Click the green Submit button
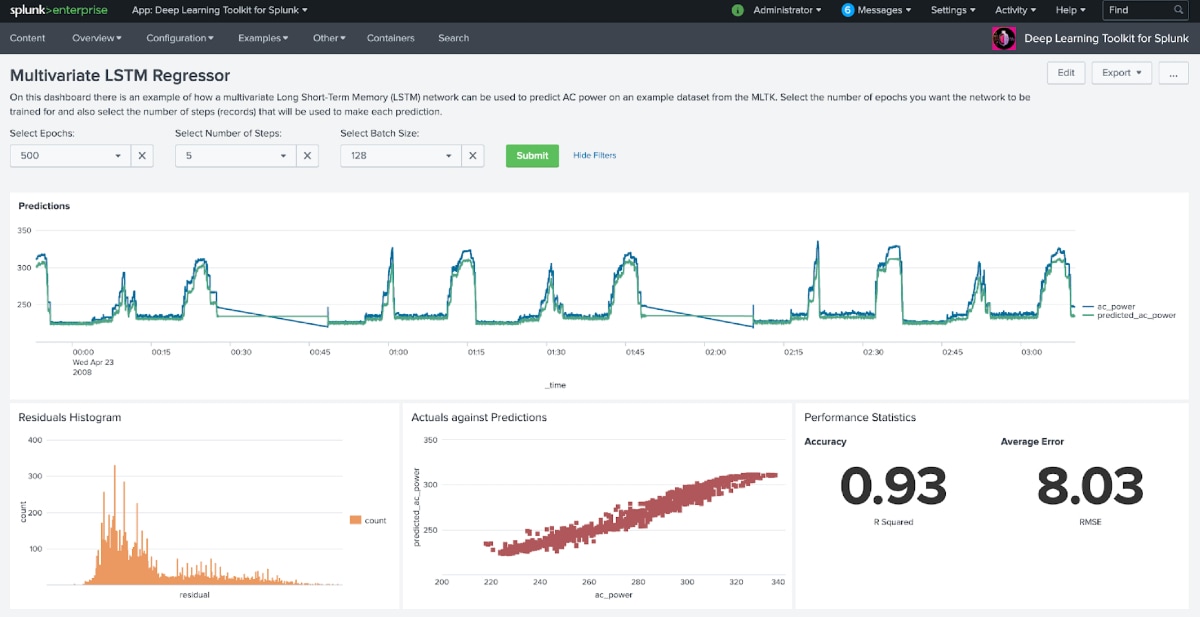Screen dimensions: 1200x617 (532, 156)
